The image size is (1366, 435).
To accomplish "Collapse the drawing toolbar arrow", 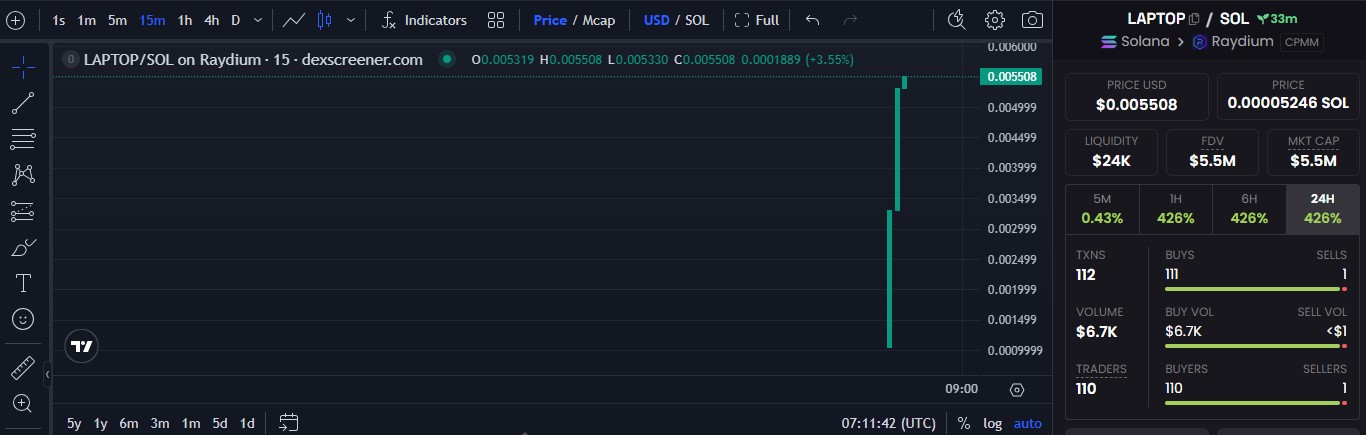I will [x=47, y=374].
